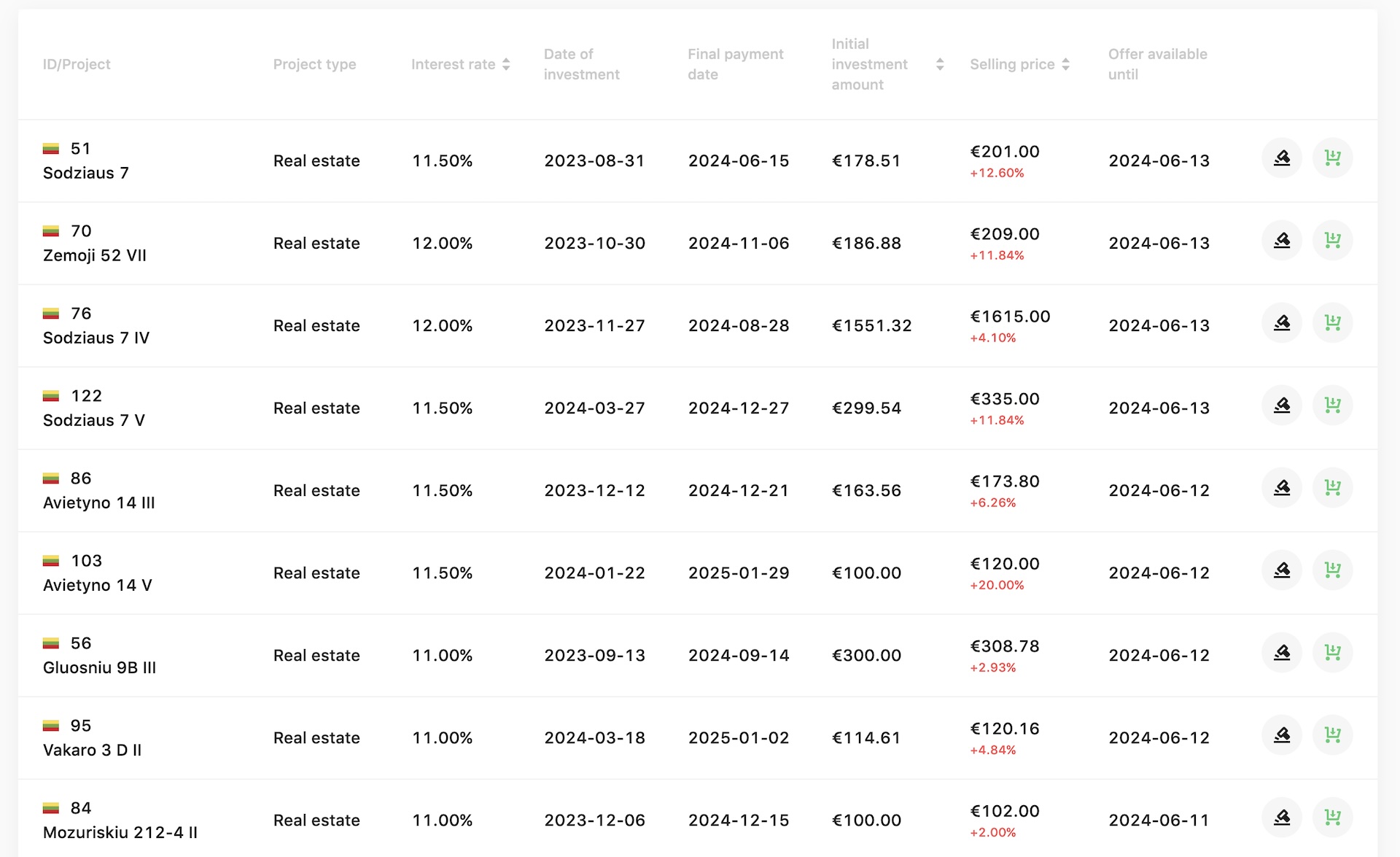Open Gluosniu 9B III project name

99,668
